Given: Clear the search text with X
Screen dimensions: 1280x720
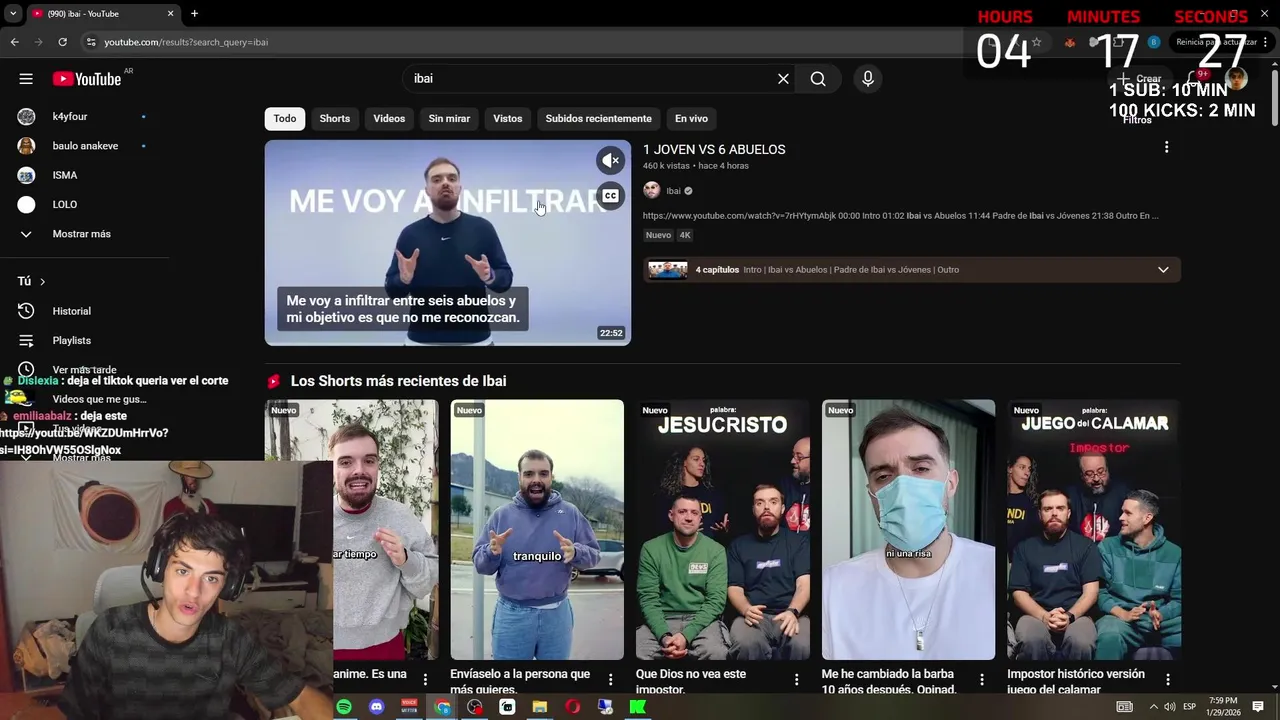Looking at the screenshot, I should (783, 79).
